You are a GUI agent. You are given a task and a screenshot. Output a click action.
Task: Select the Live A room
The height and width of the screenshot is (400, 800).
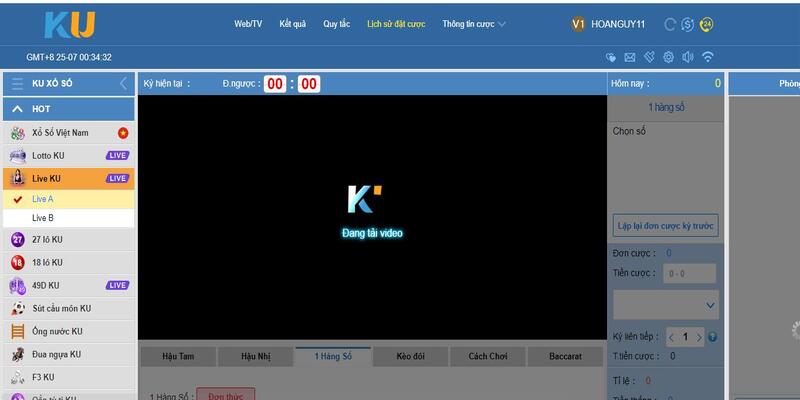[x=69, y=199]
